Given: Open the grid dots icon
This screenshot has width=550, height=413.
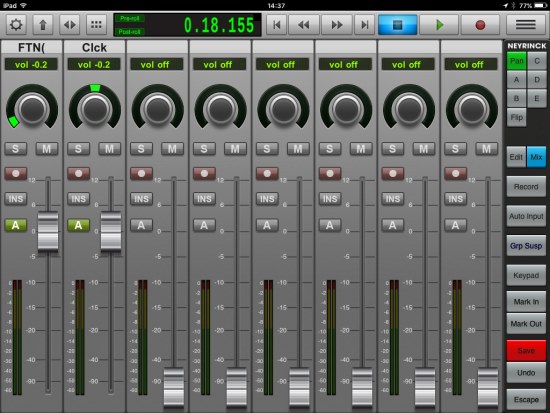Looking at the screenshot, I should (x=96, y=25).
